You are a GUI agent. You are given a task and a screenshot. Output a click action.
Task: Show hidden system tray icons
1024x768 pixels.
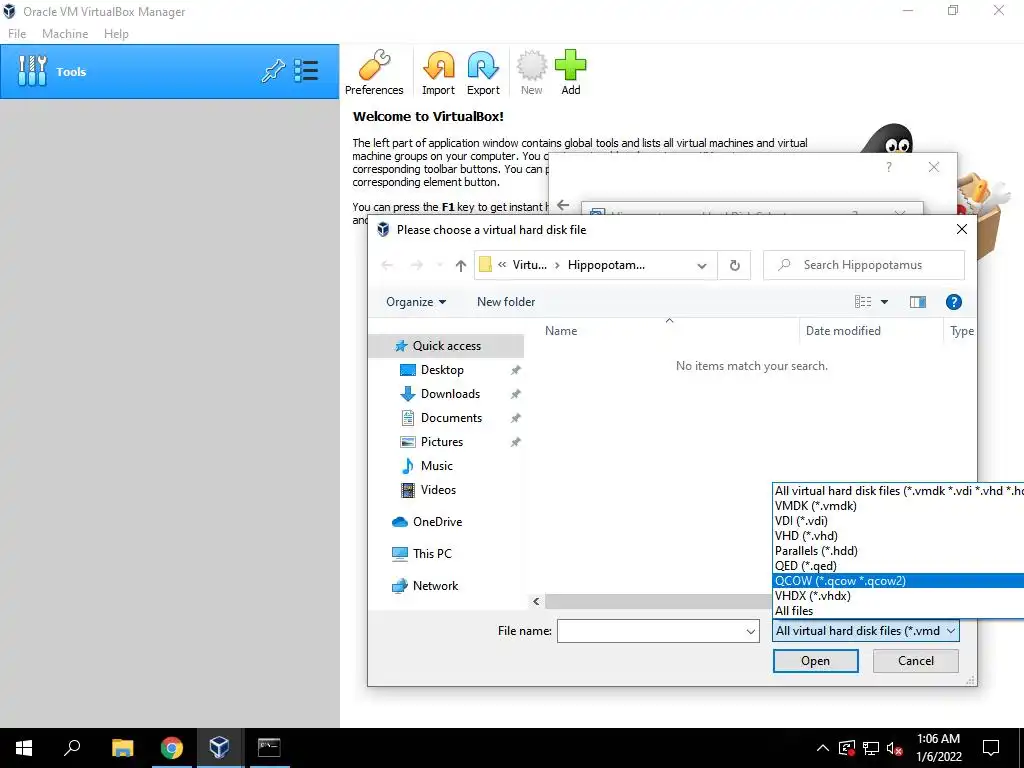coord(823,748)
